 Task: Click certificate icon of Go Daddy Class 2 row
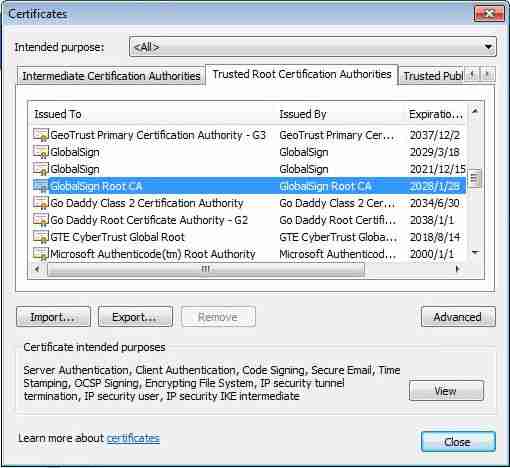[x=41, y=203]
